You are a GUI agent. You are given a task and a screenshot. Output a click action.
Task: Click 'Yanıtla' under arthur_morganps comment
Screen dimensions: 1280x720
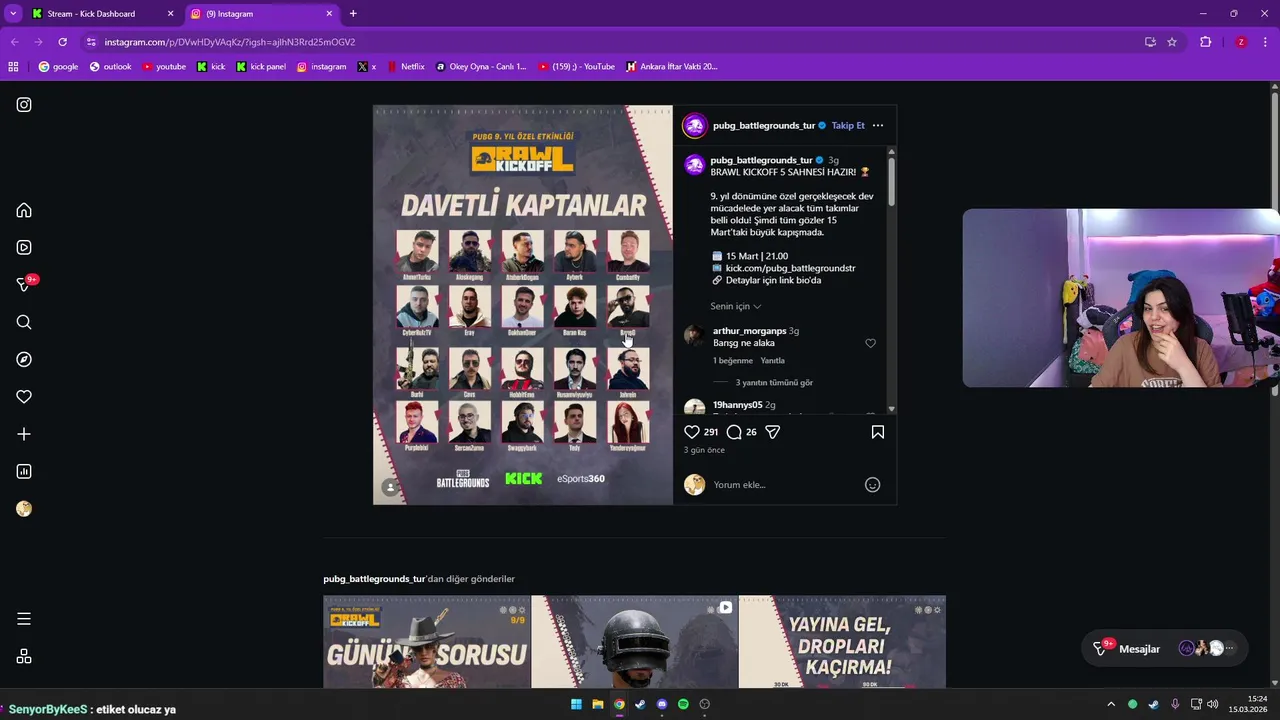point(772,361)
